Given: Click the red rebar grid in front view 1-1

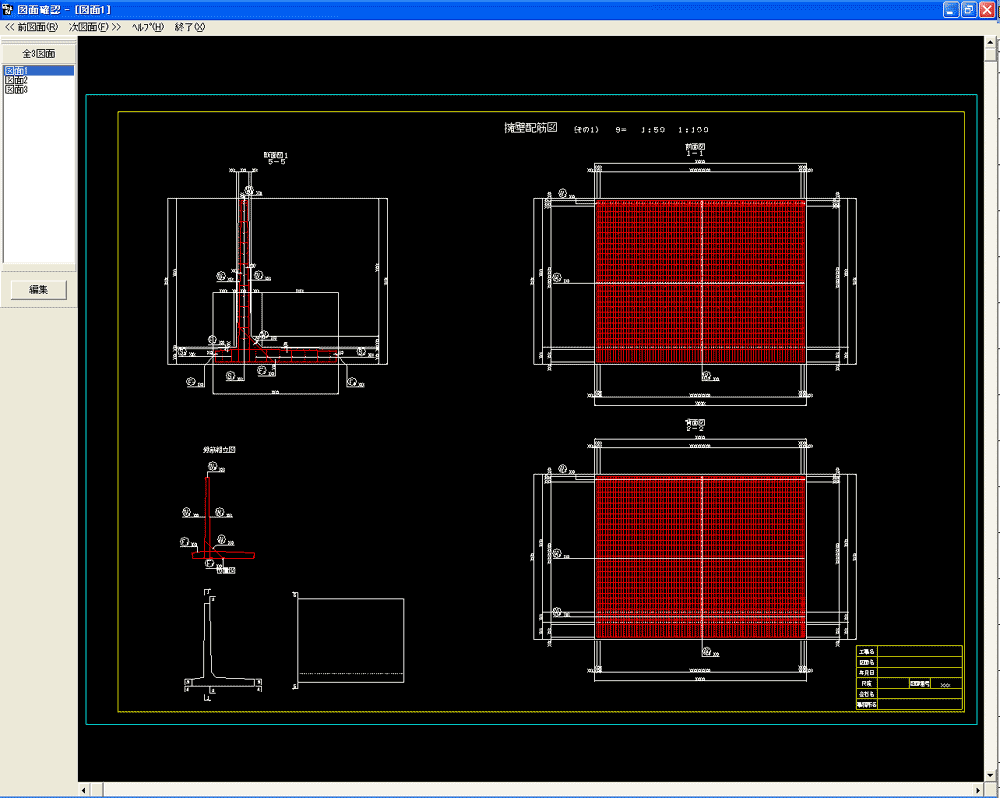Looking at the screenshot, I should coord(700,280).
